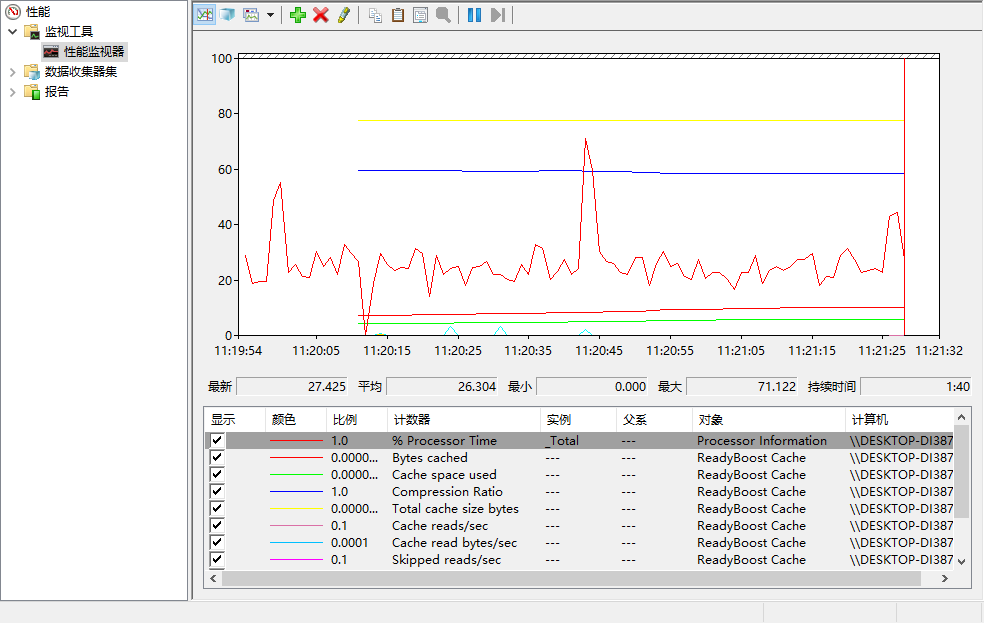Uncheck Bytes cached counter checkbox

217,457
